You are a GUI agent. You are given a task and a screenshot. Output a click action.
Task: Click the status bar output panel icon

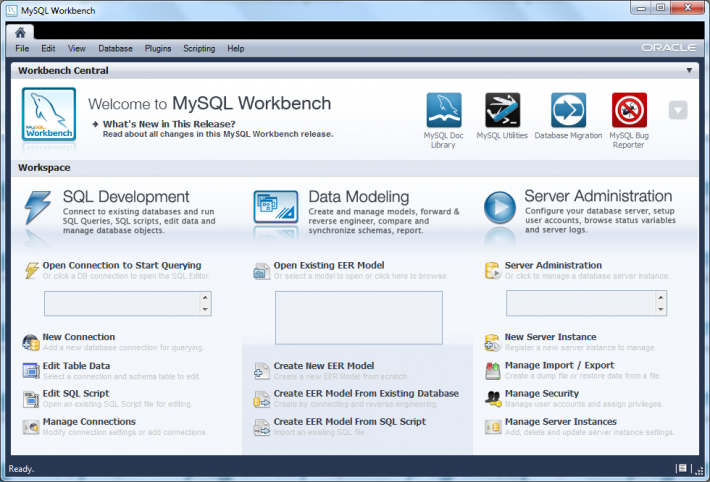point(682,468)
